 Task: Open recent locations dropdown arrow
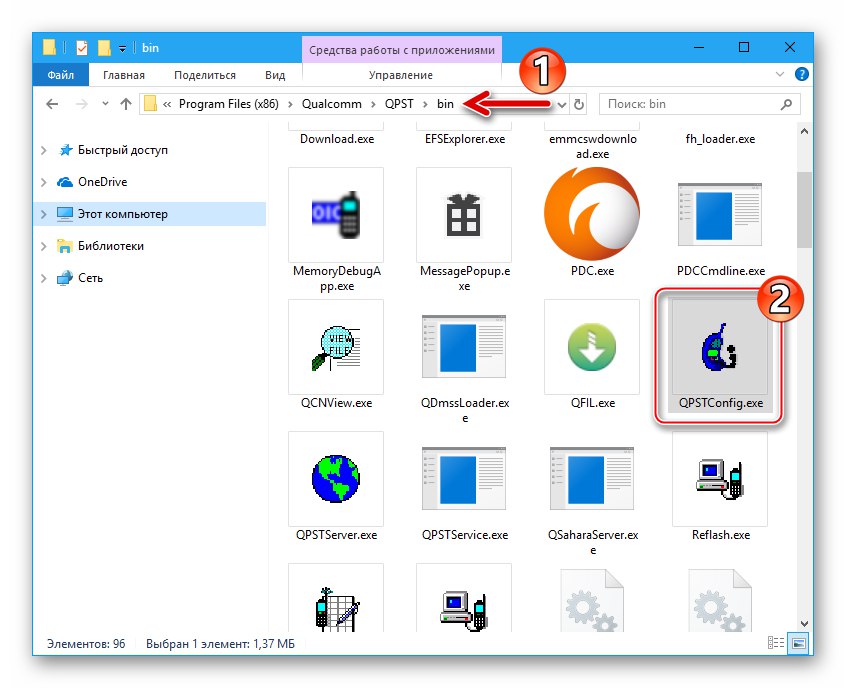tap(105, 104)
